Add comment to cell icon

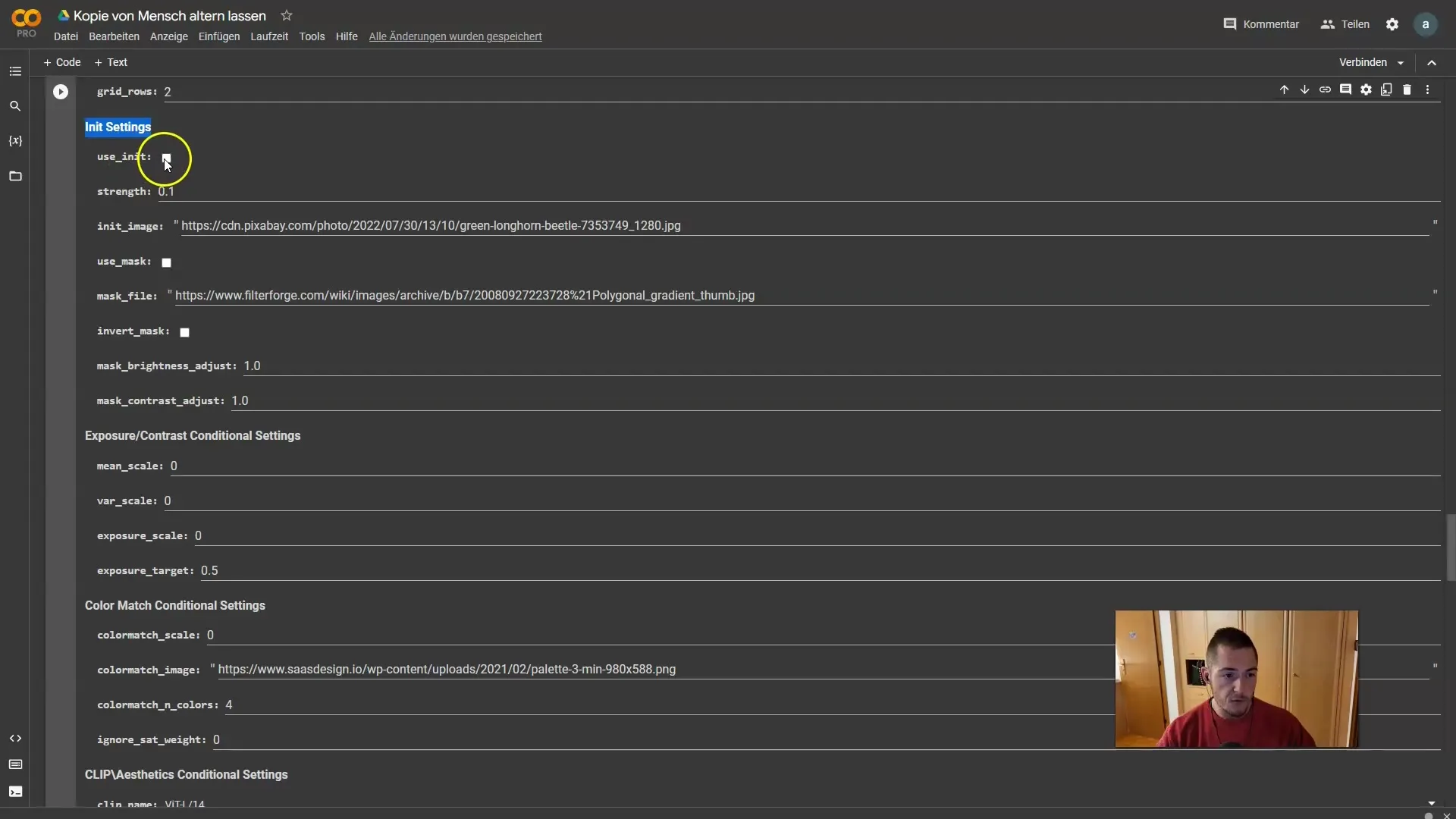point(1345,89)
